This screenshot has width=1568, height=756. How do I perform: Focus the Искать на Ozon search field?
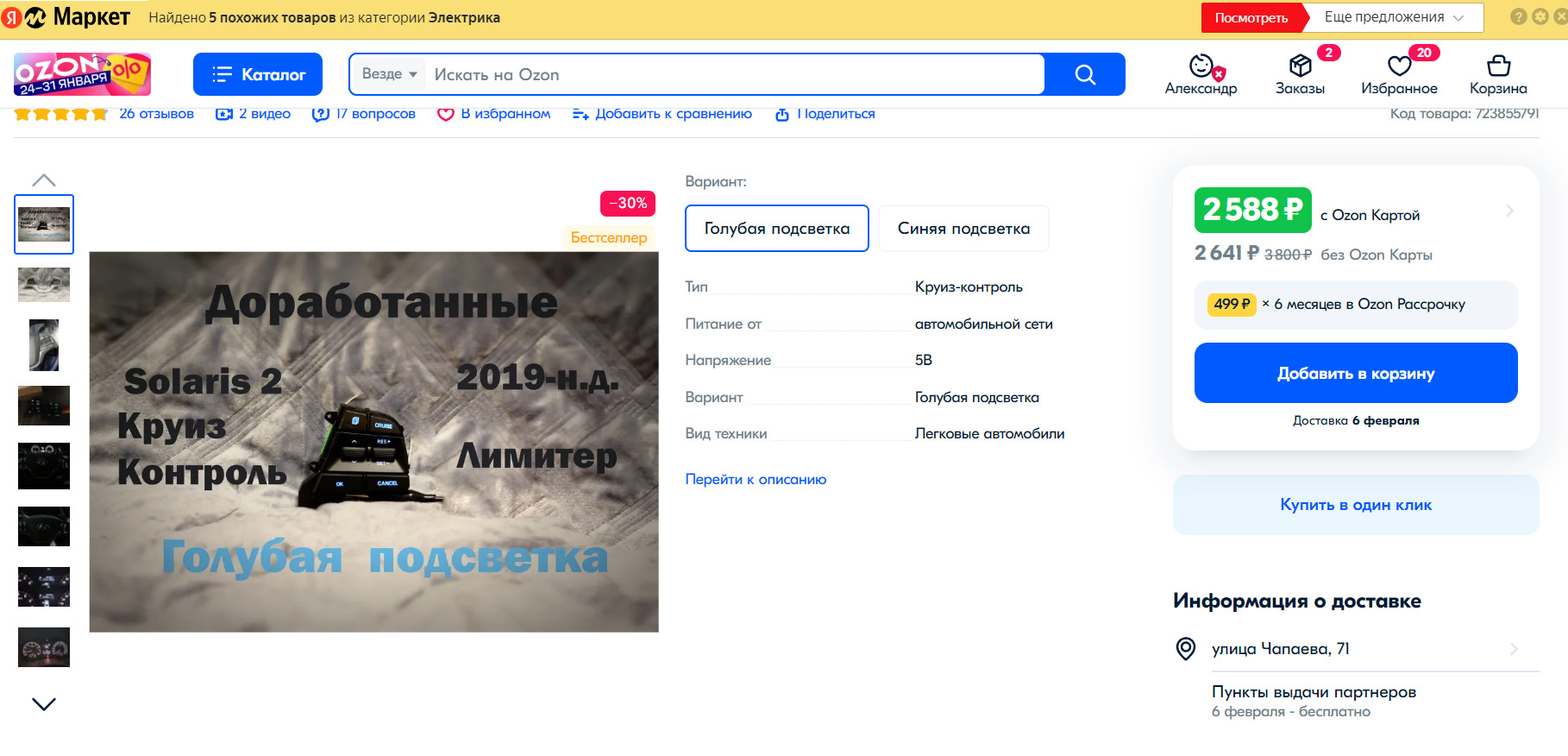[x=735, y=74]
